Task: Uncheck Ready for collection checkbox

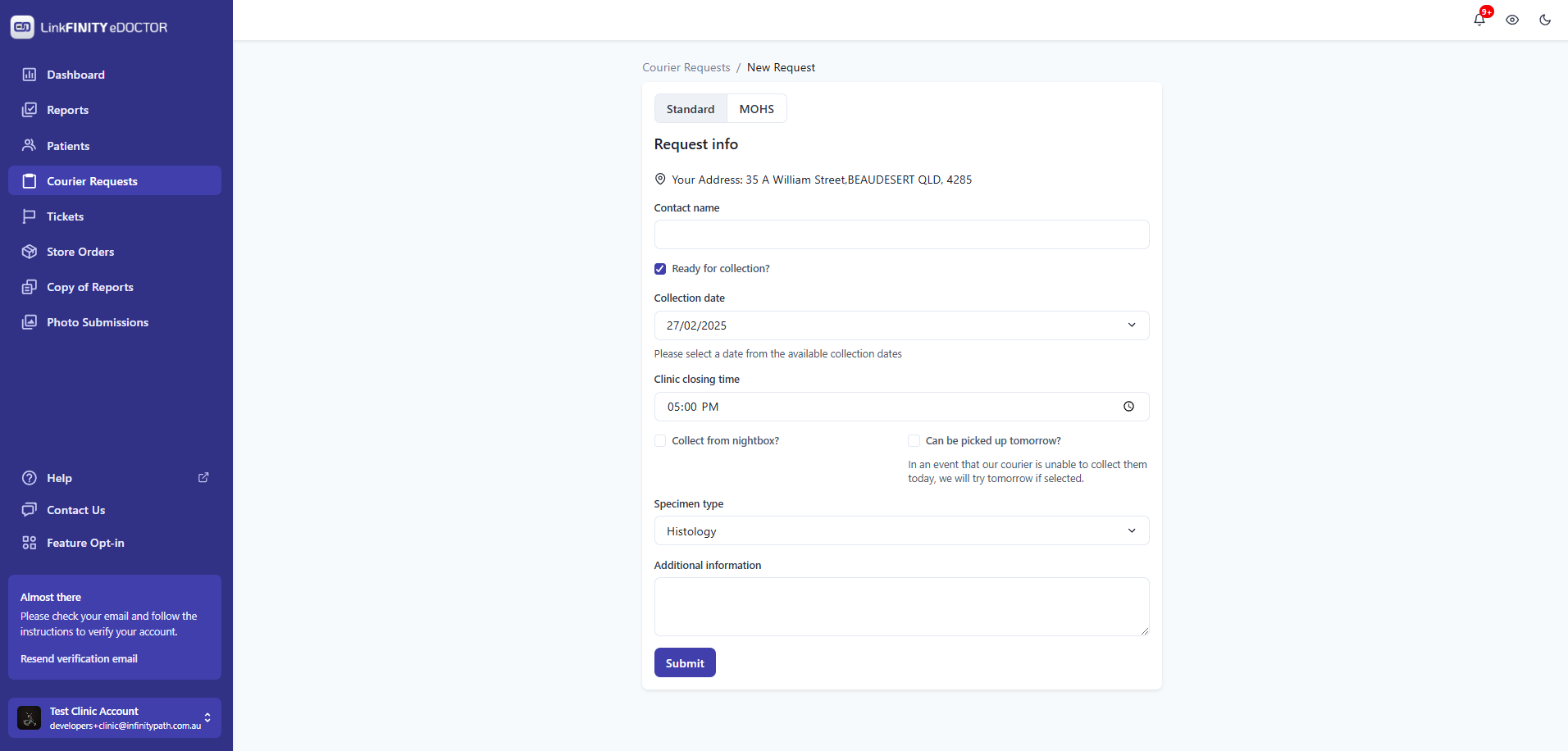Action: pyautogui.click(x=660, y=269)
